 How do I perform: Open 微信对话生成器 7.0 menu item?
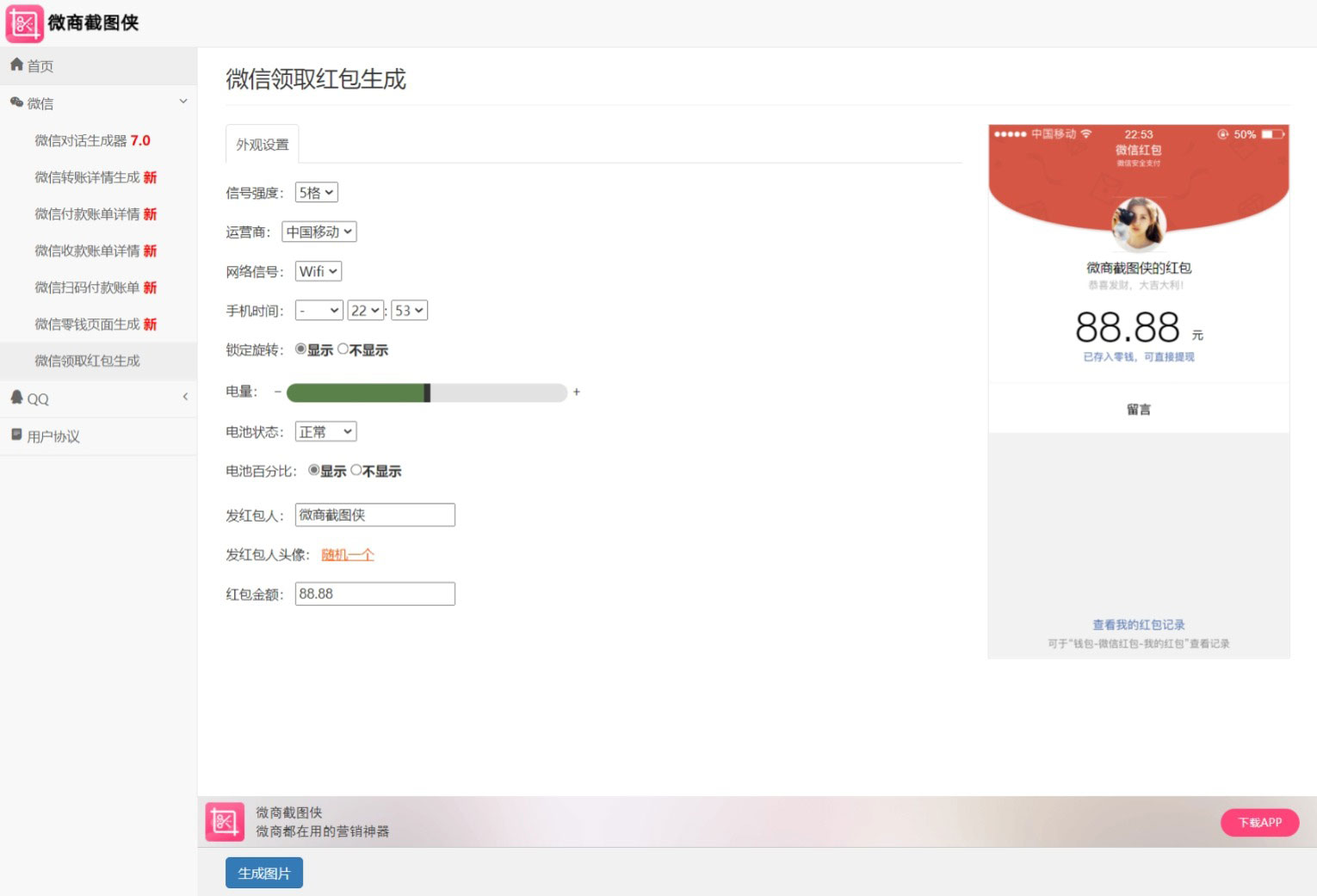click(98, 140)
